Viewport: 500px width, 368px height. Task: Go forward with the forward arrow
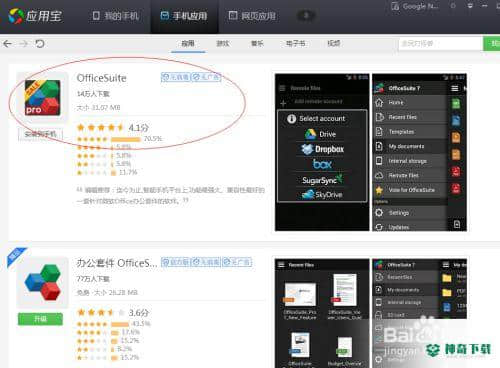click(23, 44)
